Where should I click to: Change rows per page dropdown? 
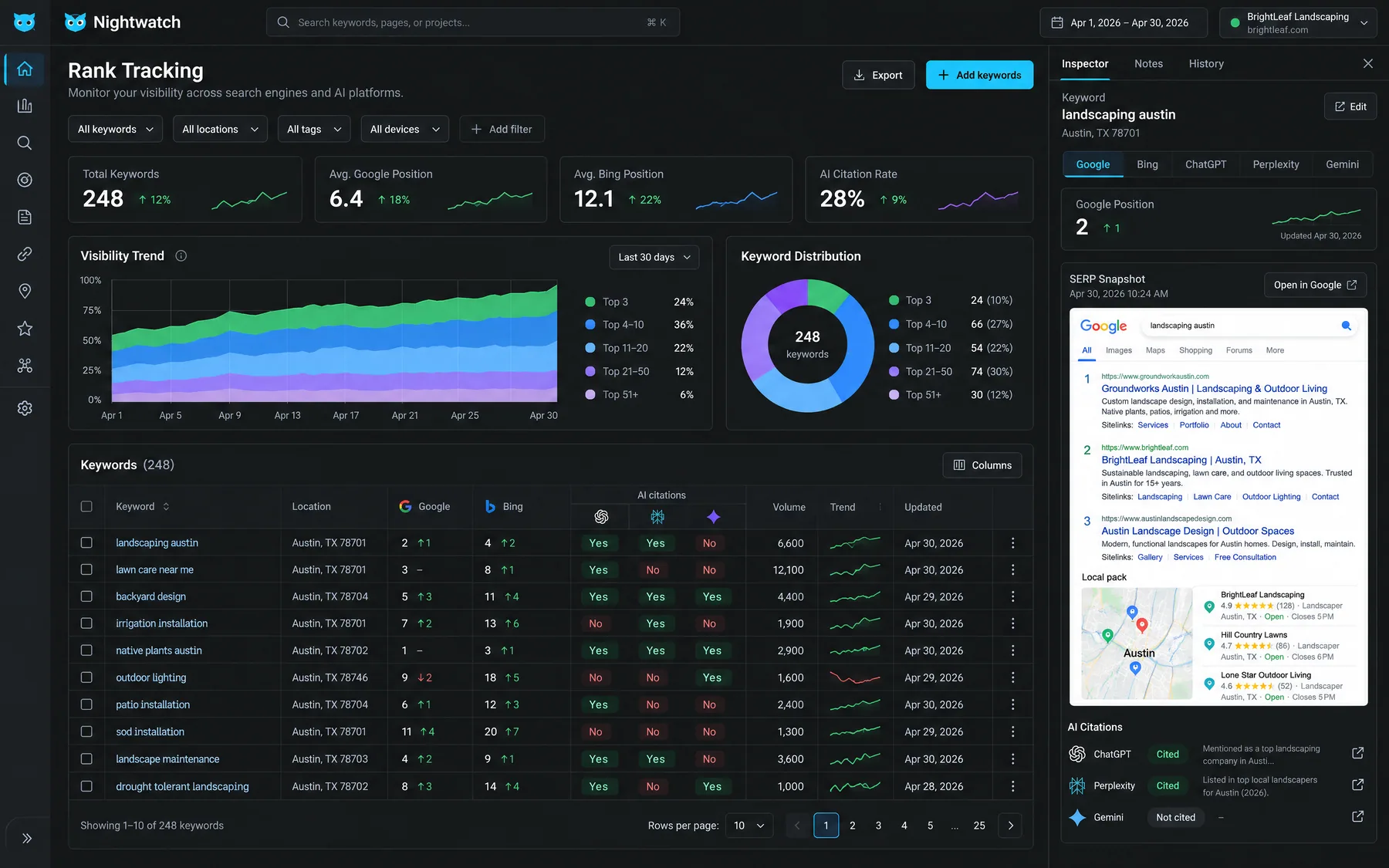pos(749,826)
